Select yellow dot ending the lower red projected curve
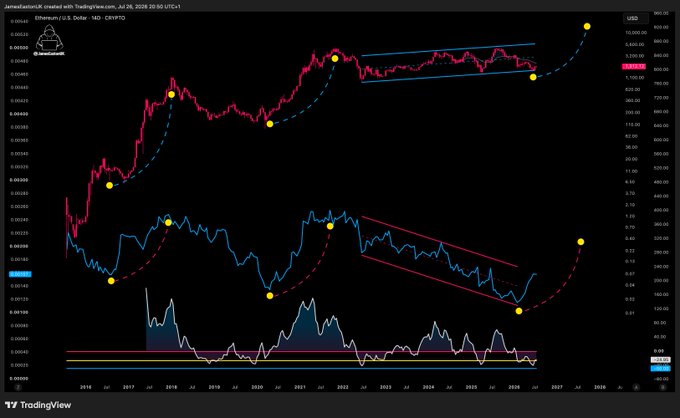This screenshot has width=680, height=418. 581,242
